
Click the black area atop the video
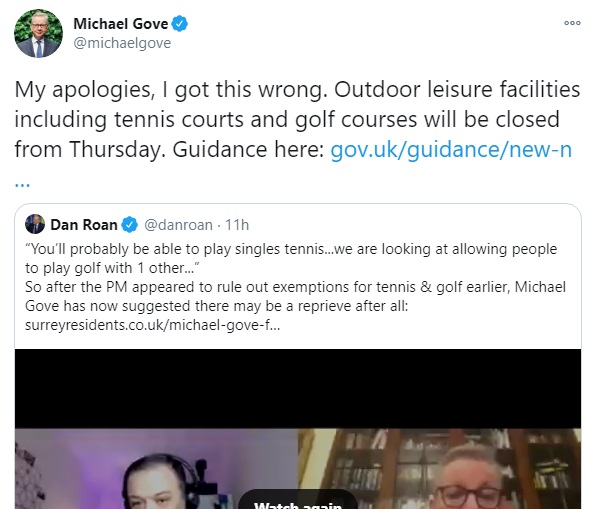click(x=298, y=389)
